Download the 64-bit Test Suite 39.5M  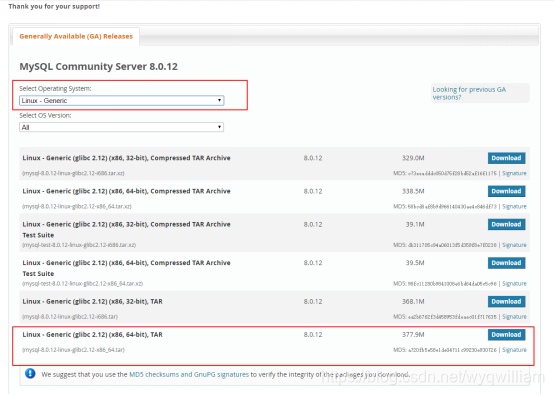[506, 263]
